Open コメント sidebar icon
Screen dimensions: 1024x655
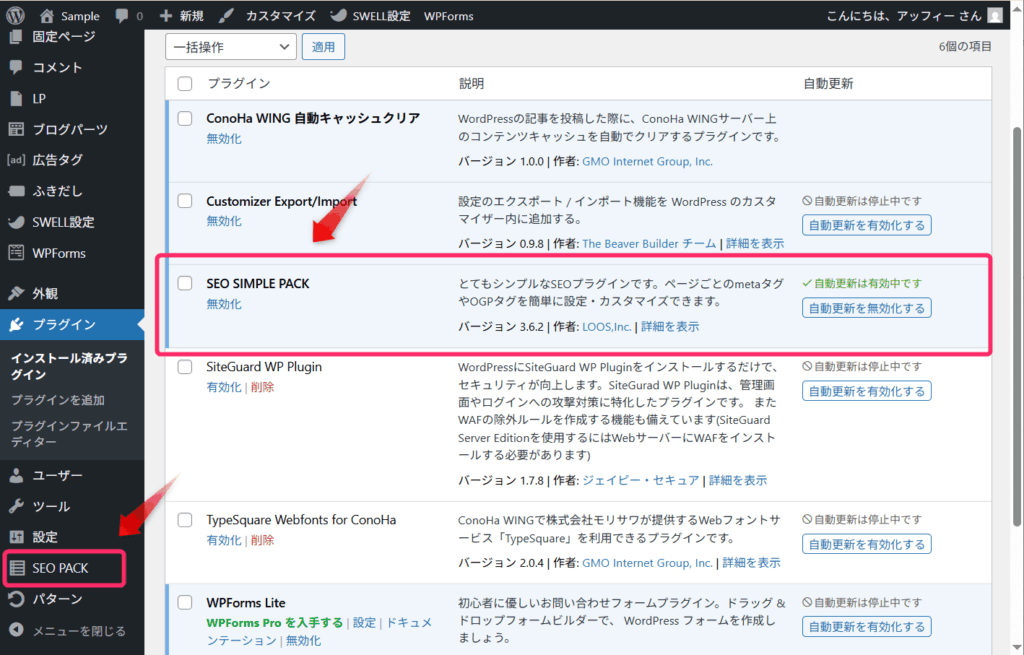pos(16,67)
